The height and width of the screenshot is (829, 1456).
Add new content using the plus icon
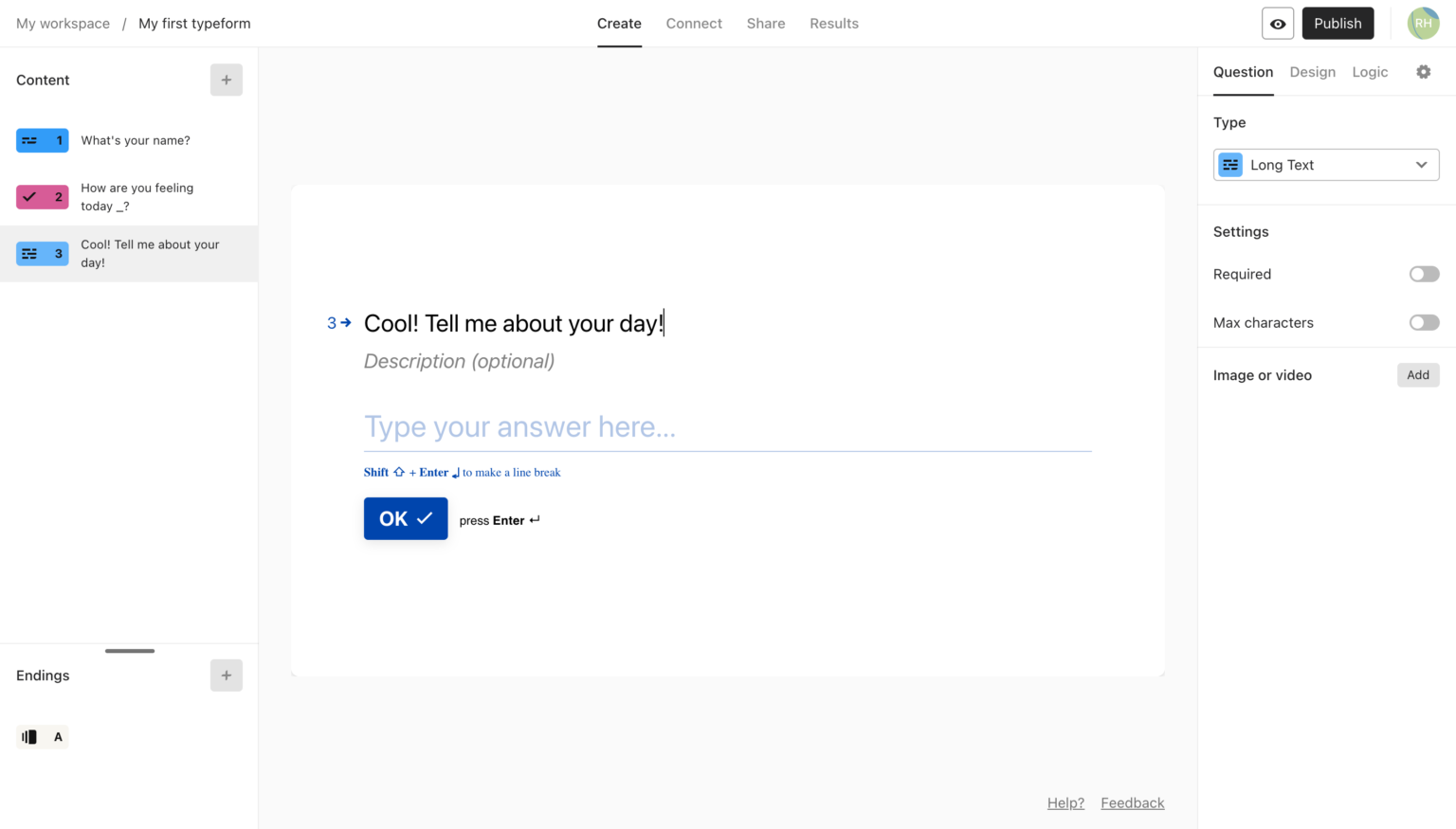[226, 80]
